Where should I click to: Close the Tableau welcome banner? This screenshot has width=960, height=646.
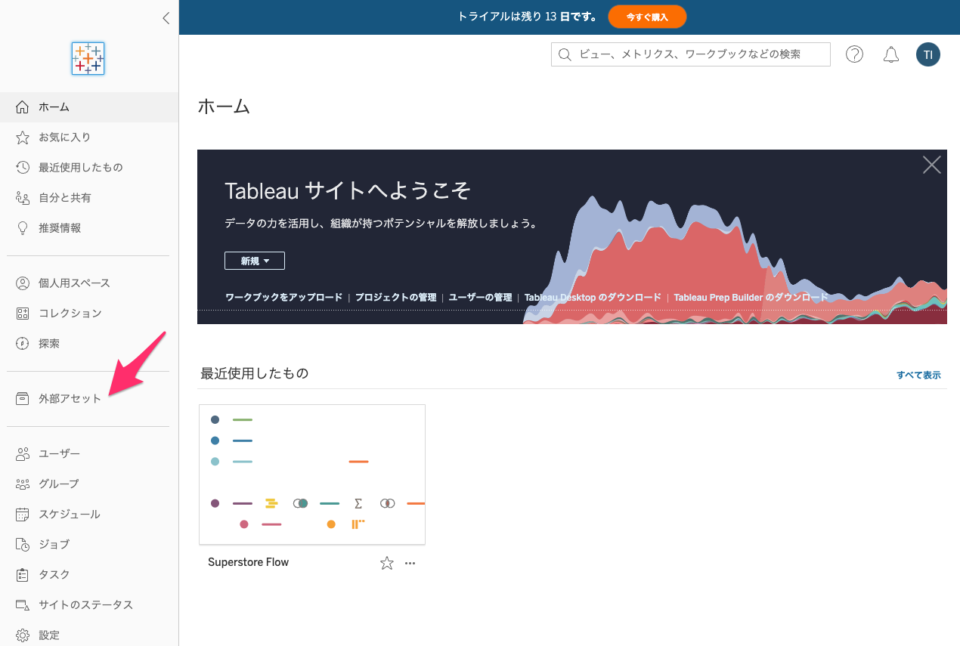pyautogui.click(x=932, y=165)
